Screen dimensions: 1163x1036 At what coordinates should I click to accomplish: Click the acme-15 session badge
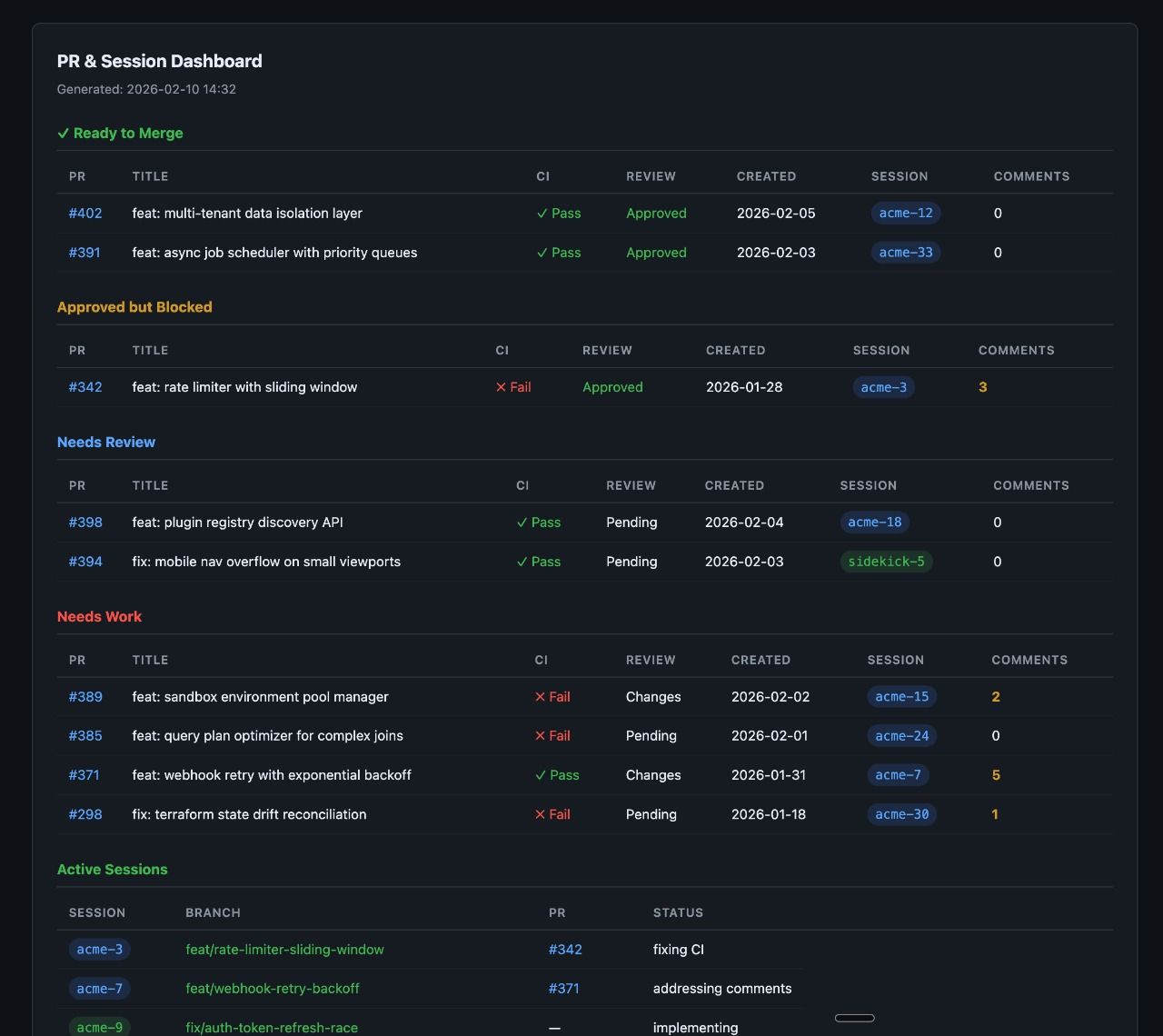point(901,697)
